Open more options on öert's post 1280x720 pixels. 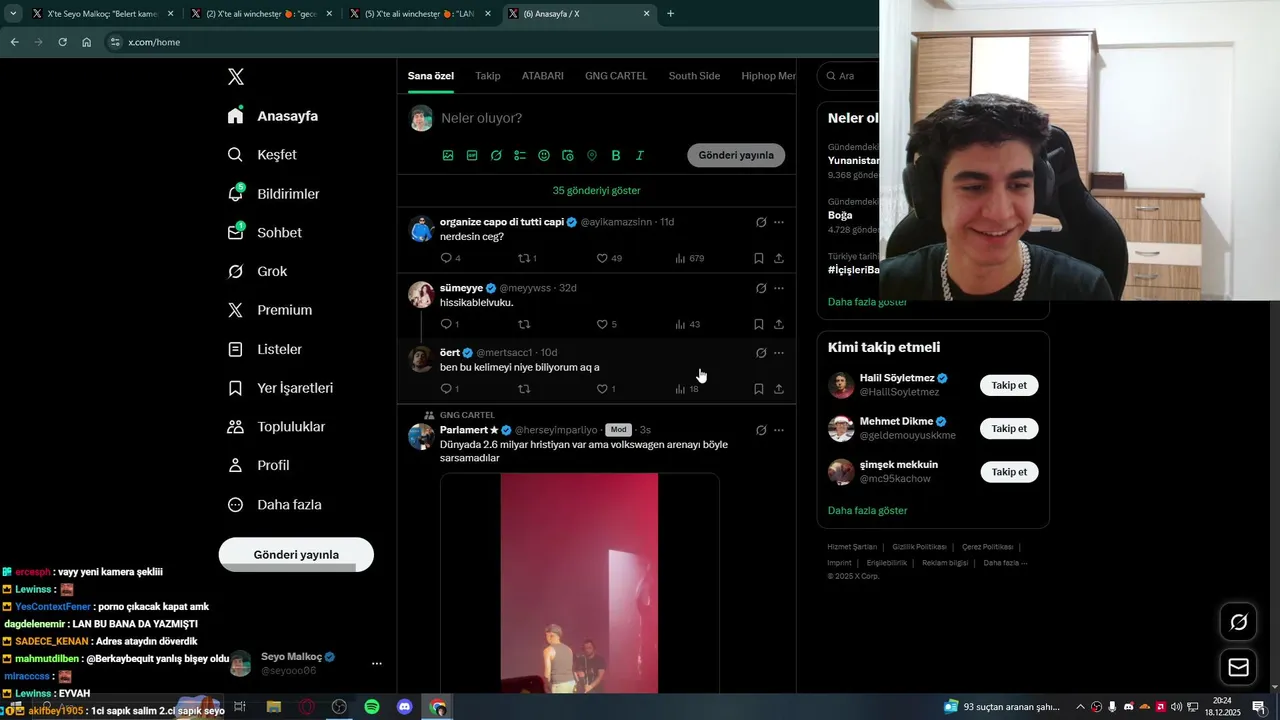coord(779,353)
